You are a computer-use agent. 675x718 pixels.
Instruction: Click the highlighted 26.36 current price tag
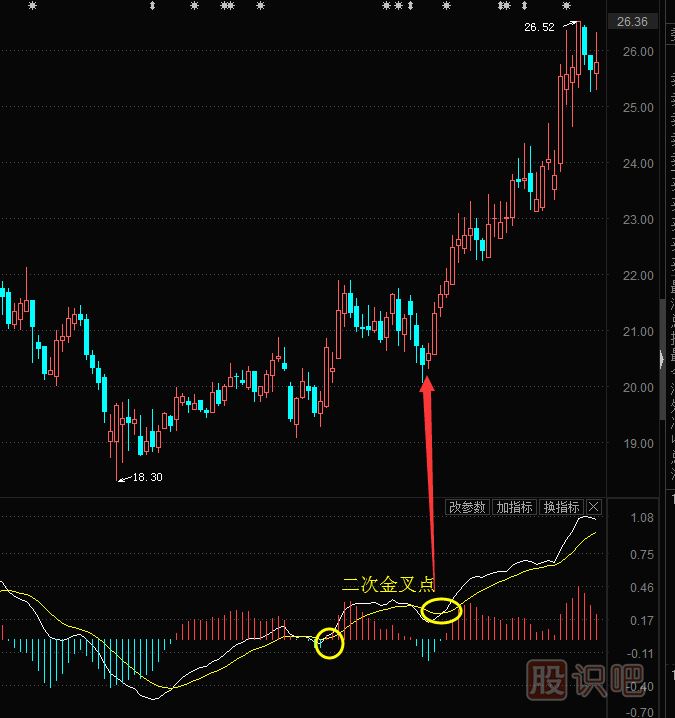tap(632, 22)
